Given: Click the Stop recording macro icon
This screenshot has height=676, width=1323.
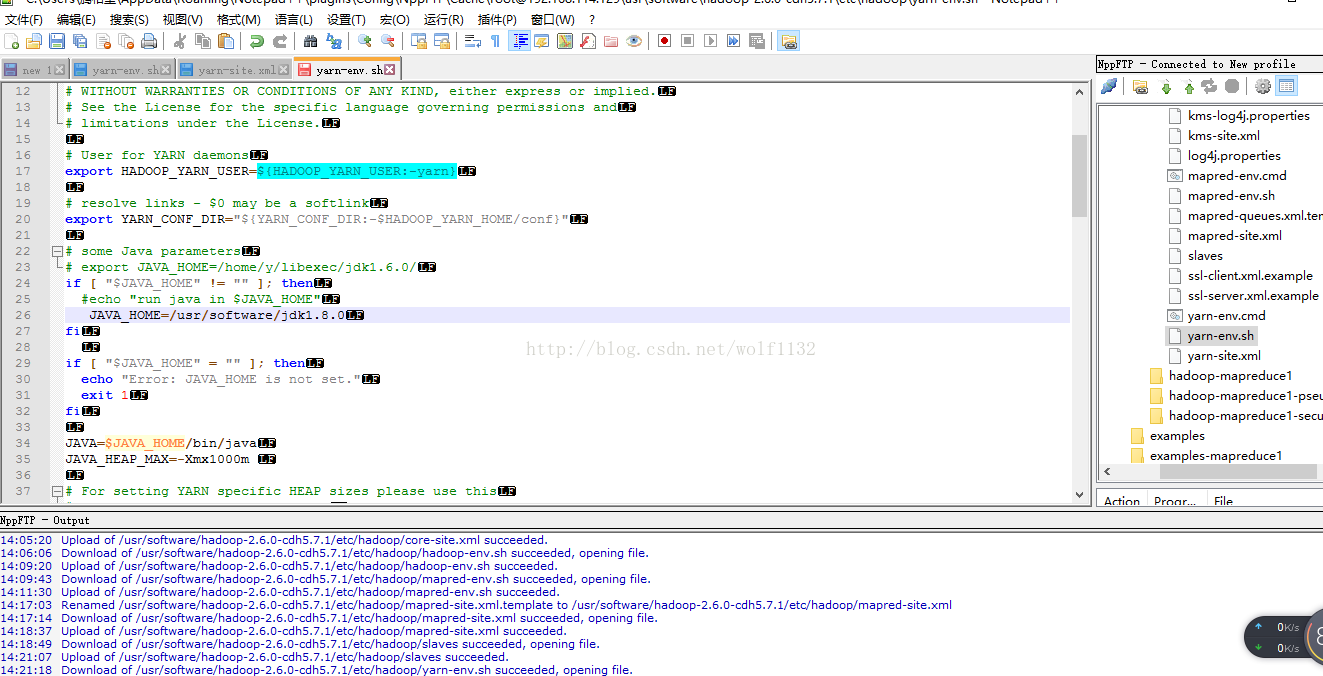Looking at the screenshot, I should click(688, 41).
